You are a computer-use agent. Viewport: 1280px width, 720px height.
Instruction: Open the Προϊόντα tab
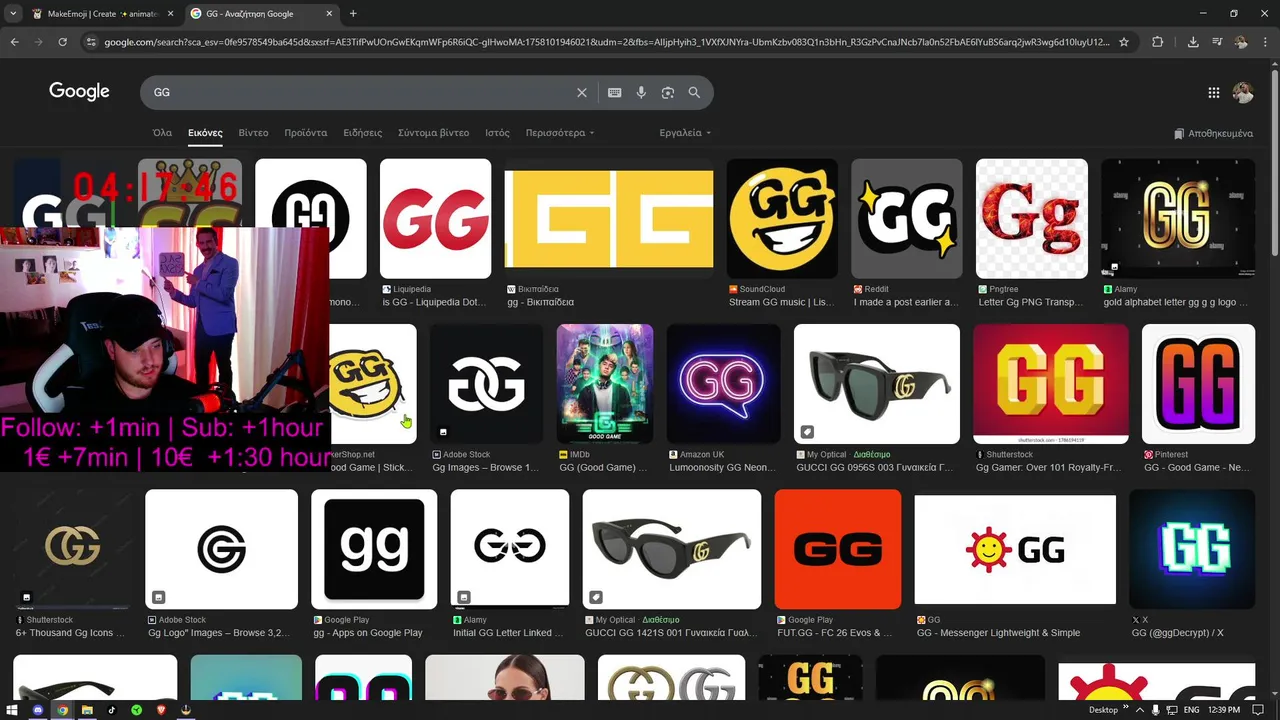(305, 133)
